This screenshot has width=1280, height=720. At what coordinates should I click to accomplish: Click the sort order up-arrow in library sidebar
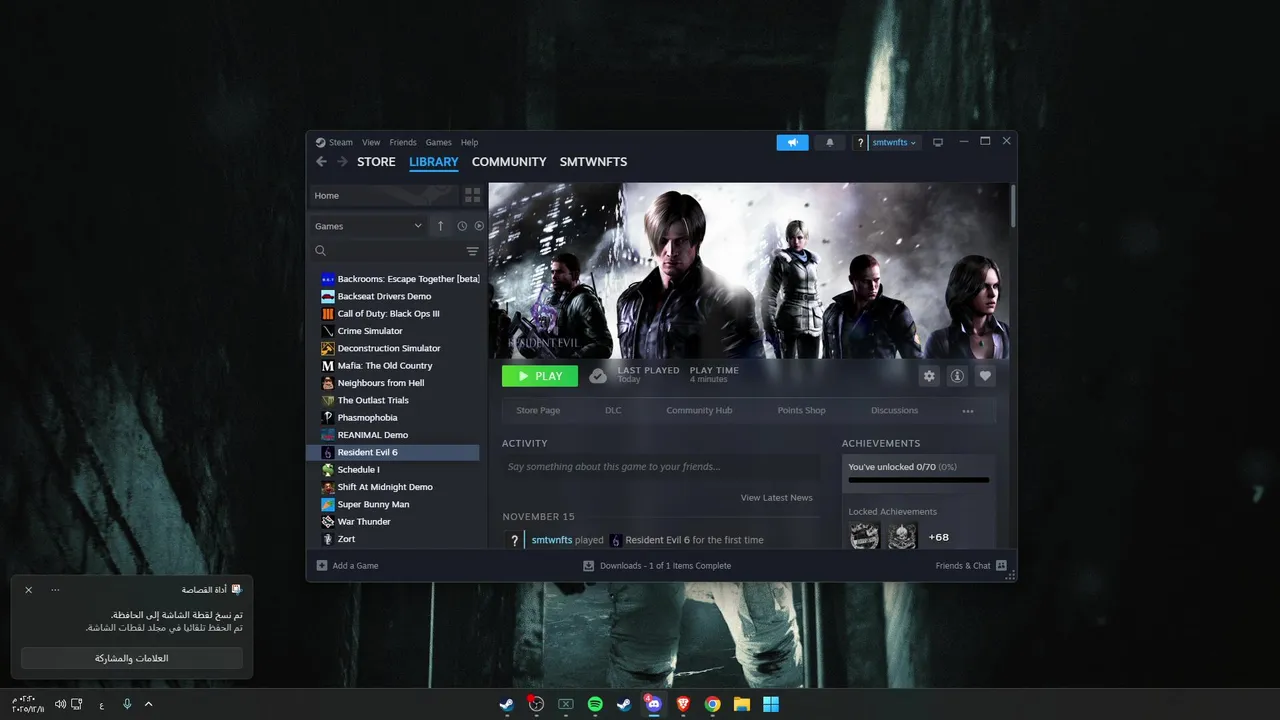[x=440, y=226]
